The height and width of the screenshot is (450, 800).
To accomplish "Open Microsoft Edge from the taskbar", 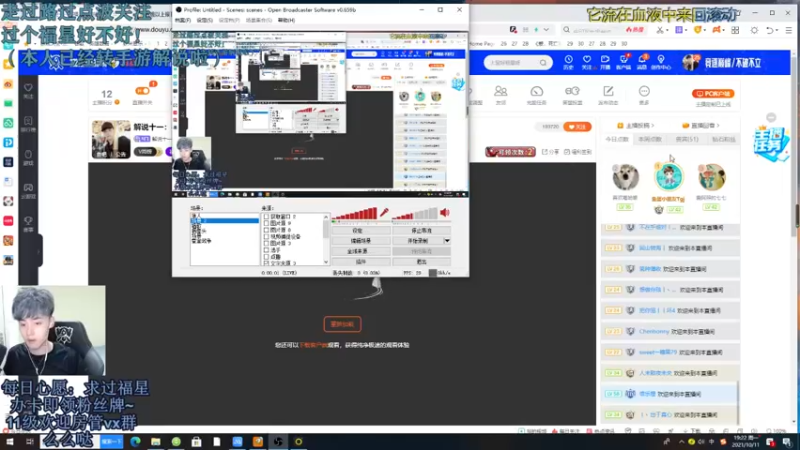I will (x=135, y=441).
